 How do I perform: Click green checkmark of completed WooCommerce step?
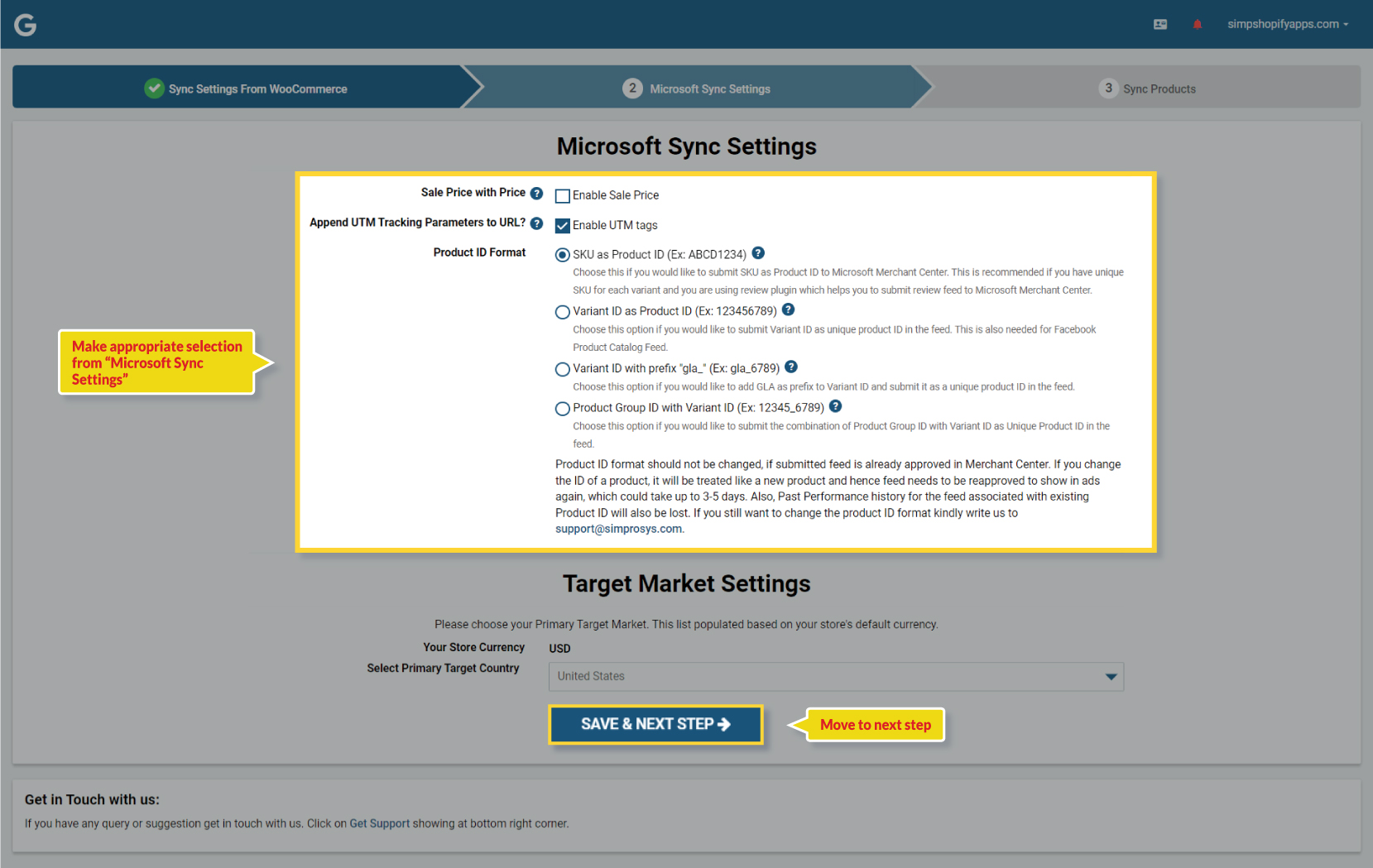(x=154, y=88)
